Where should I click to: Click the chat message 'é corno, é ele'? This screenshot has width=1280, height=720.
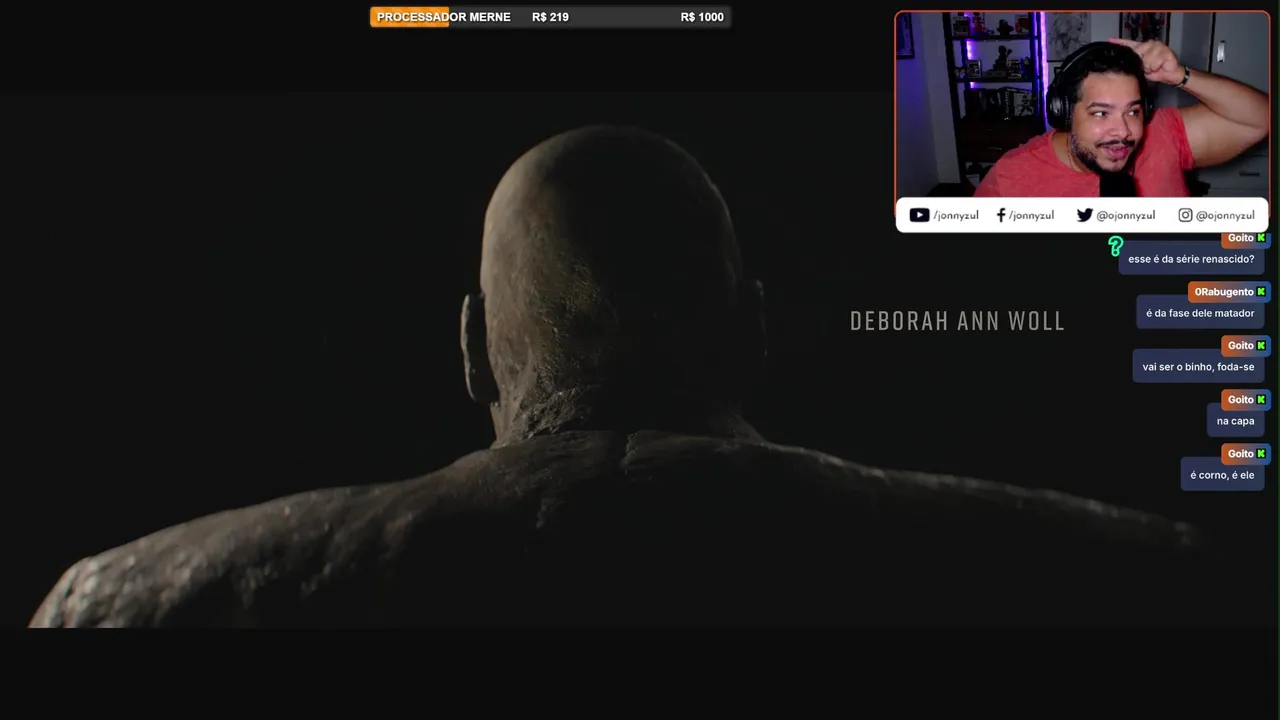tap(1222, 475)
